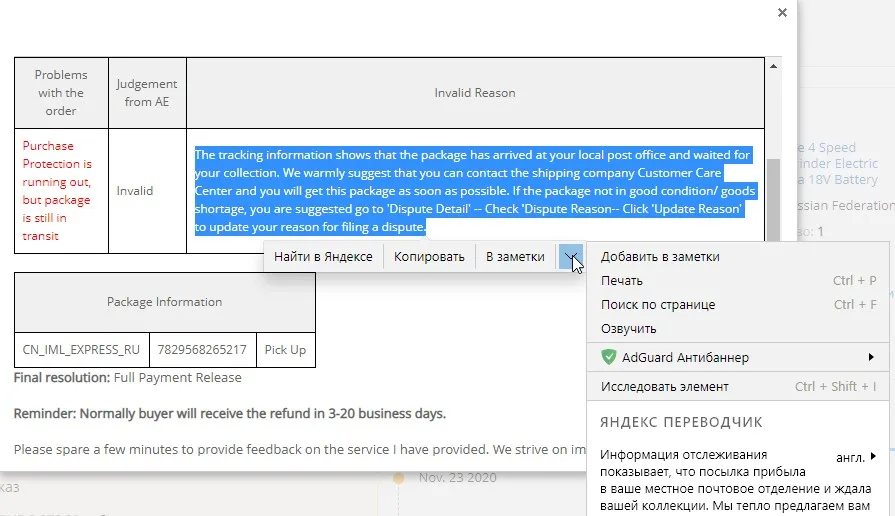
Task: Click Nov. 23 2020 timeline date behind dialog
Action: [457, 478]
